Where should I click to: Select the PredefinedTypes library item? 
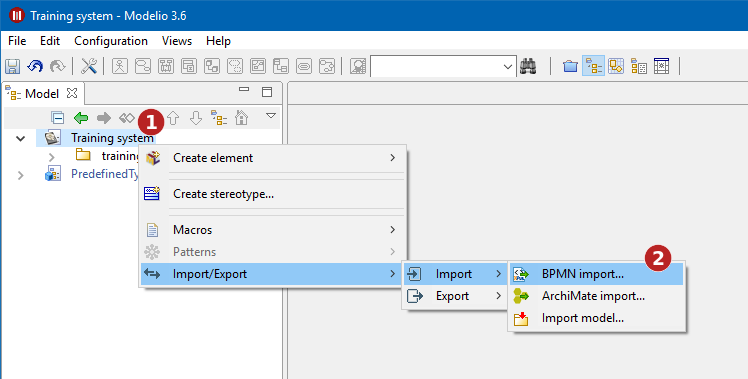(x=105, y=174)
